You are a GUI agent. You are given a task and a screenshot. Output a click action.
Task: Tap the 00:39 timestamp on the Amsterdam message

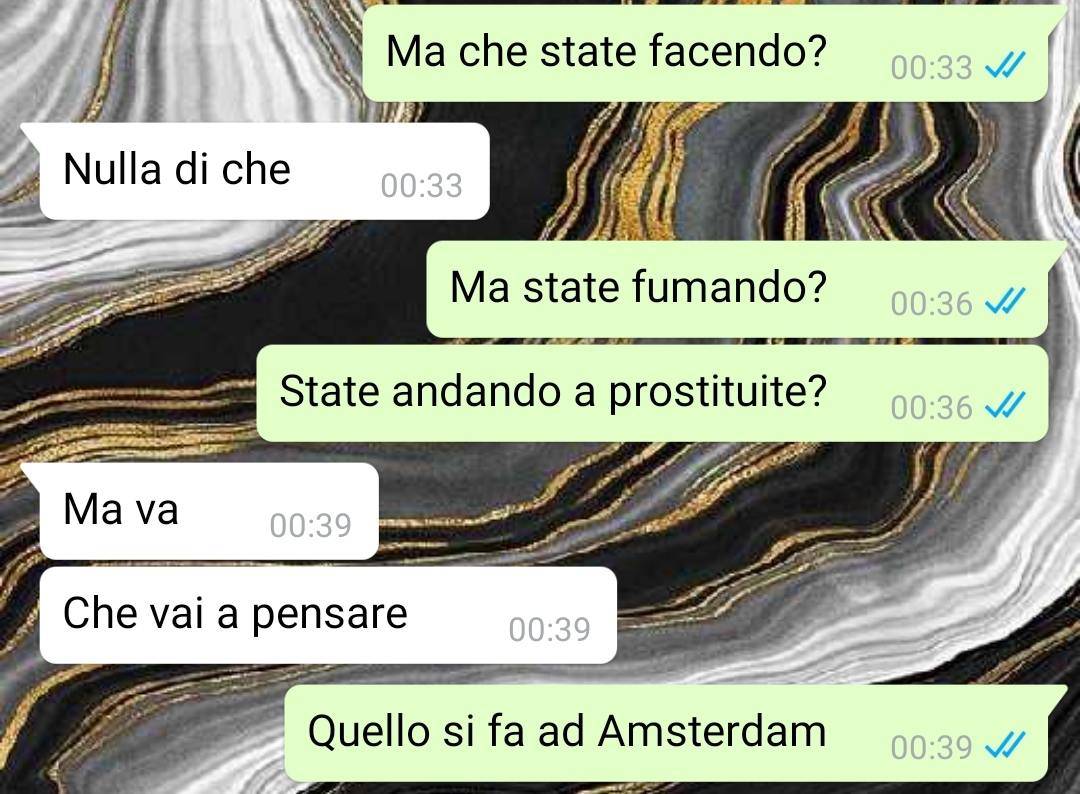(931, 747)
